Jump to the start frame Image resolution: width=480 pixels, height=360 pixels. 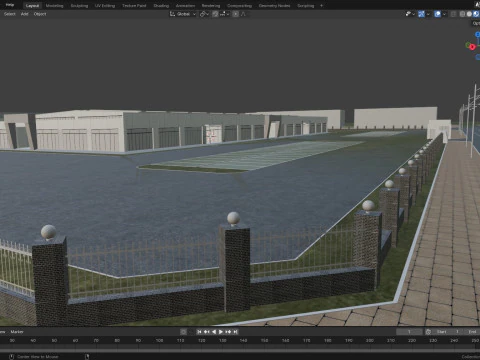[199, 332]
